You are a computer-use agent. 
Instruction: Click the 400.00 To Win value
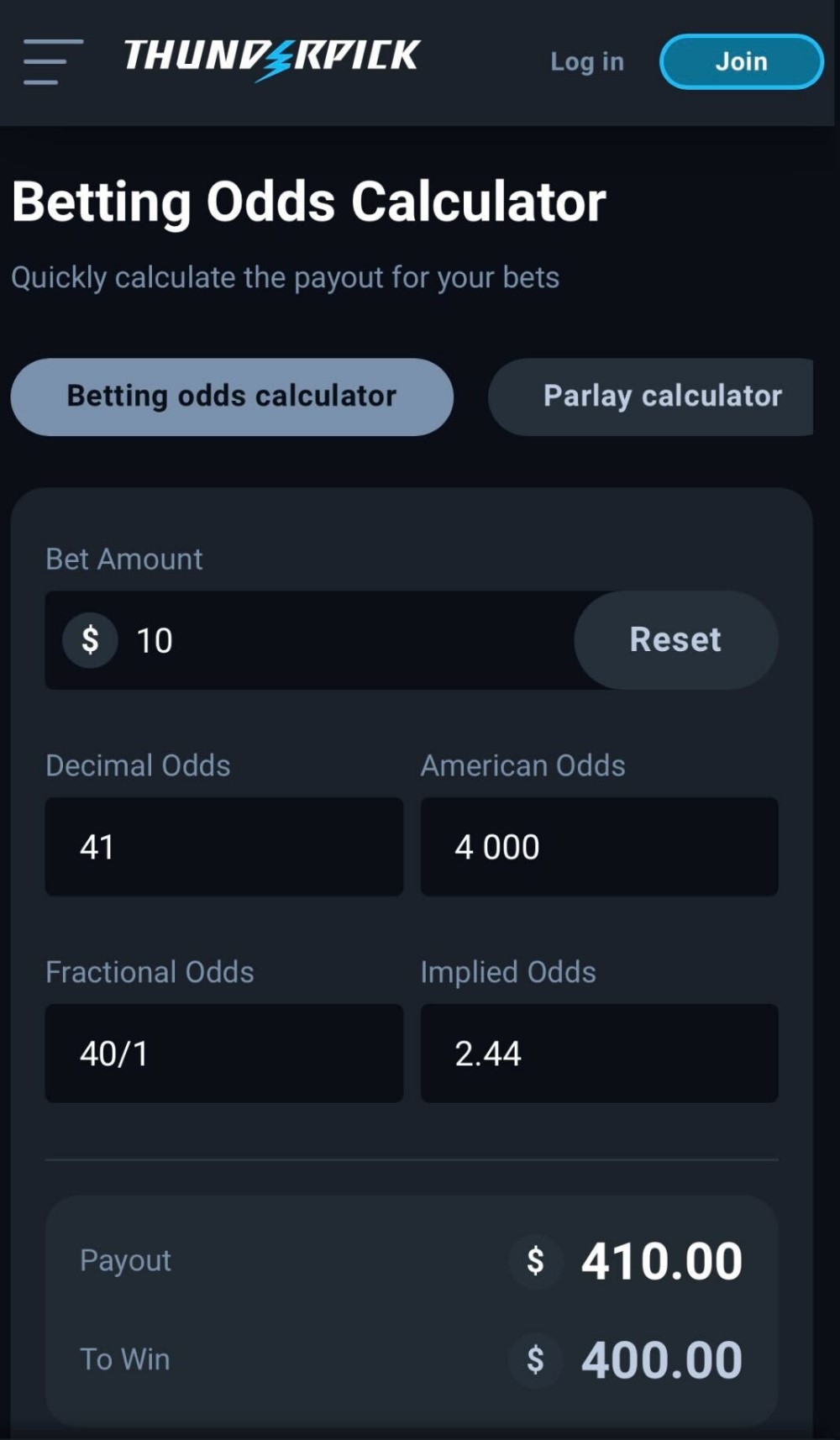tap(662, 1359)
